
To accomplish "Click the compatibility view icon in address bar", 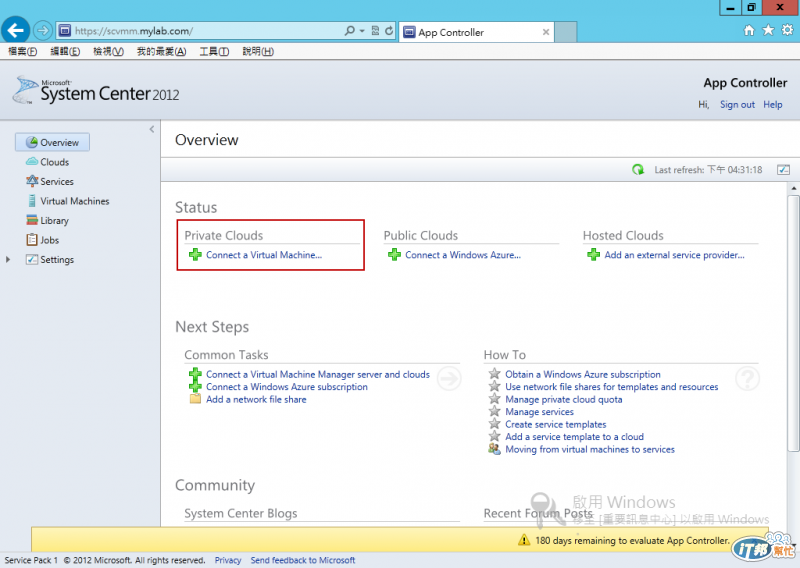I will 376,31.
